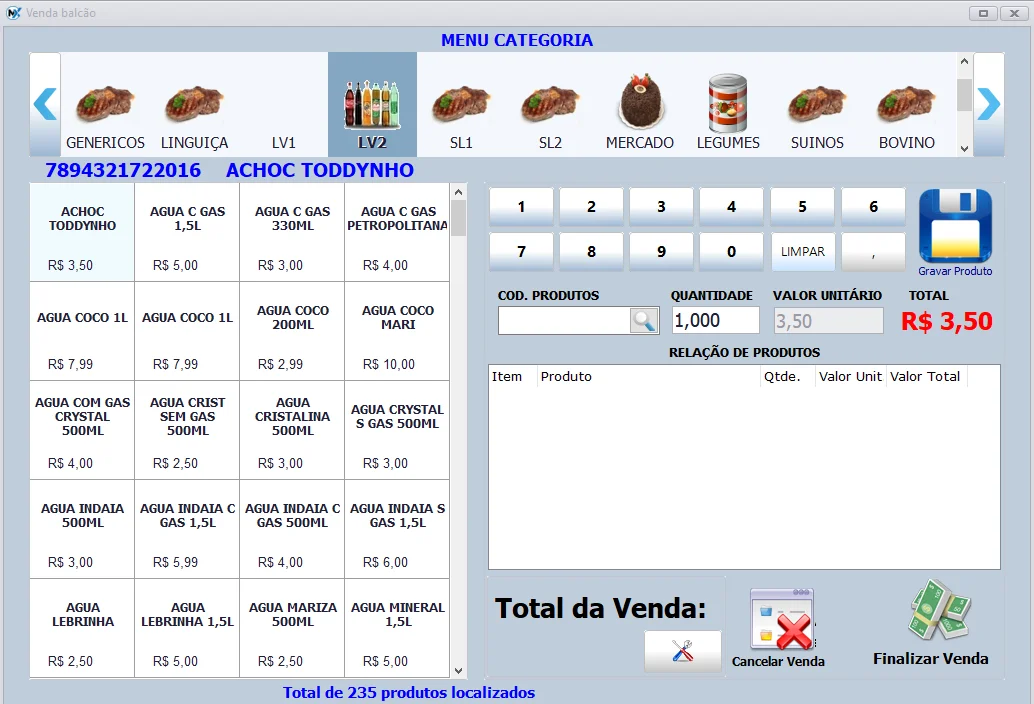The image size is (1034, 704).
Task: Click the VALOR UNITÁRIO field
Action: (x=828, y=321)
